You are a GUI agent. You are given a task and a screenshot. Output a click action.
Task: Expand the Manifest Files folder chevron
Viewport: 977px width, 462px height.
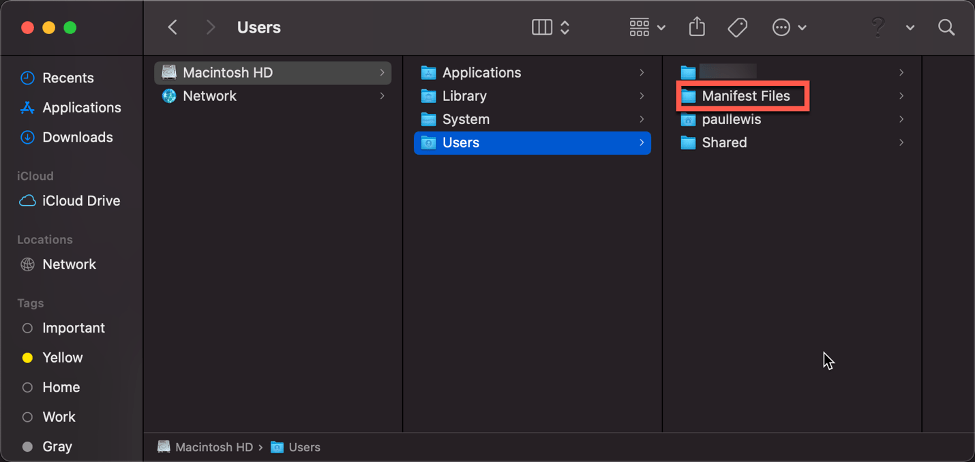pyautogui.click(x=901, y=96)
